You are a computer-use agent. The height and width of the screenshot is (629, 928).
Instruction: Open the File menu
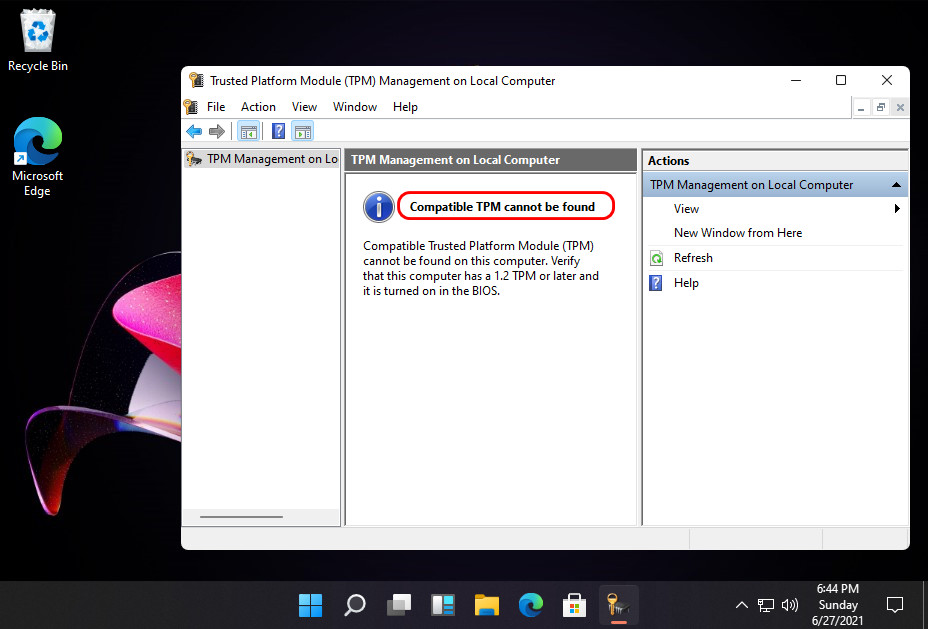click(x=216, y=107)
